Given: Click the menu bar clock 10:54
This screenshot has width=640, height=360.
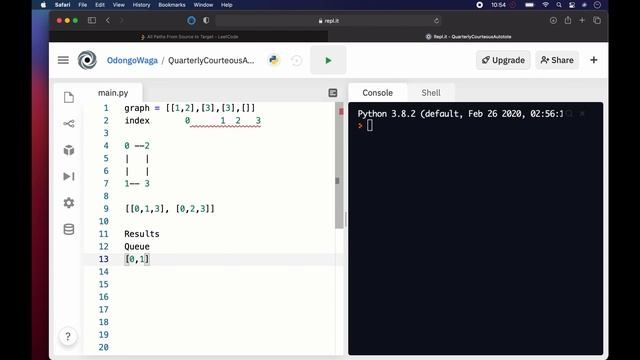Looking at the screenshot, I should pos(498,5).
